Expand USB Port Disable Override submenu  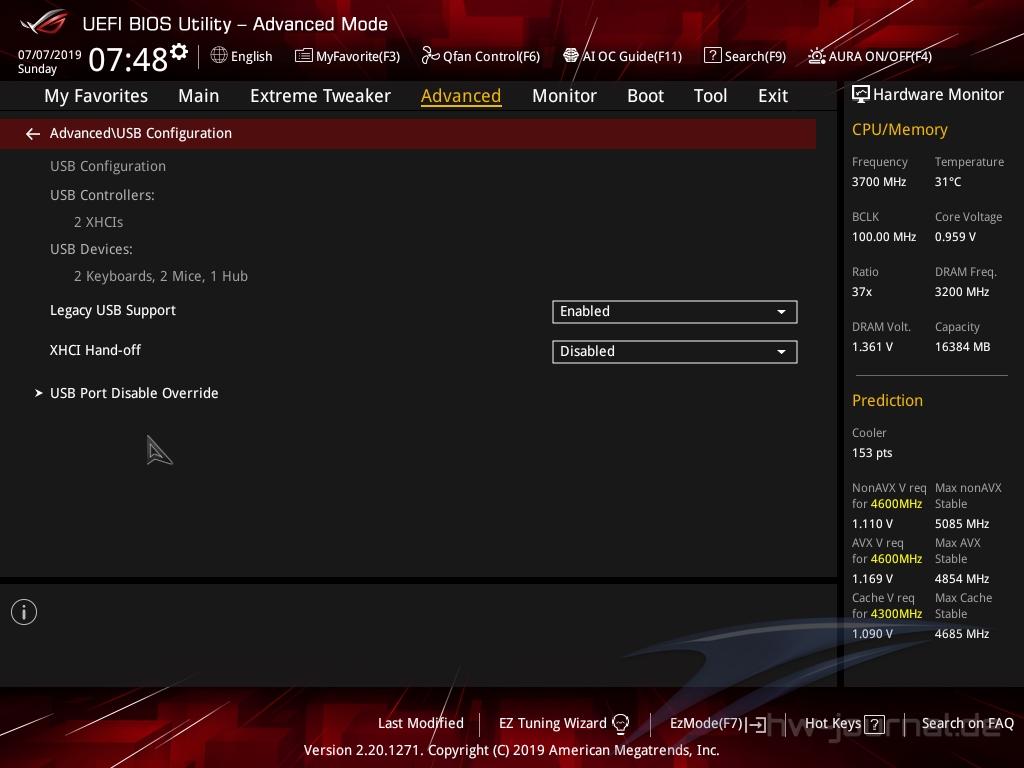tap(134, 393)
